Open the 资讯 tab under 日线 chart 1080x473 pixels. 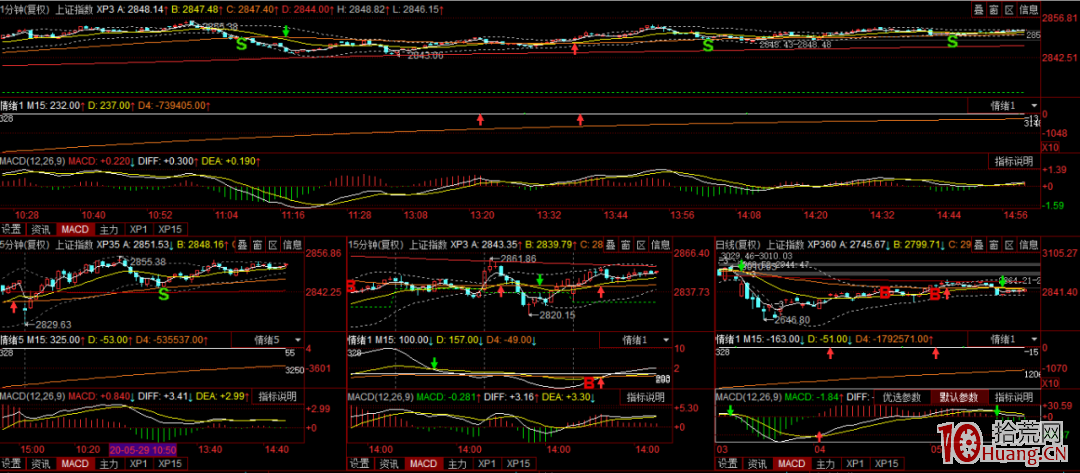point(757,463)
